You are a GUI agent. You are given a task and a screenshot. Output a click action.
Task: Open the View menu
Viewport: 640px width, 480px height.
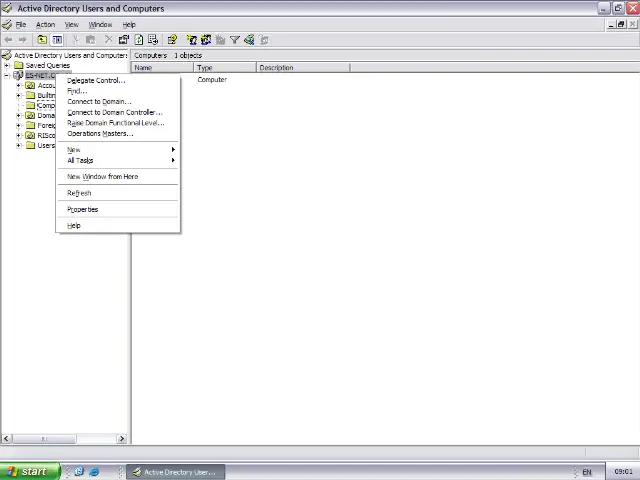click(x=71, y=24)
